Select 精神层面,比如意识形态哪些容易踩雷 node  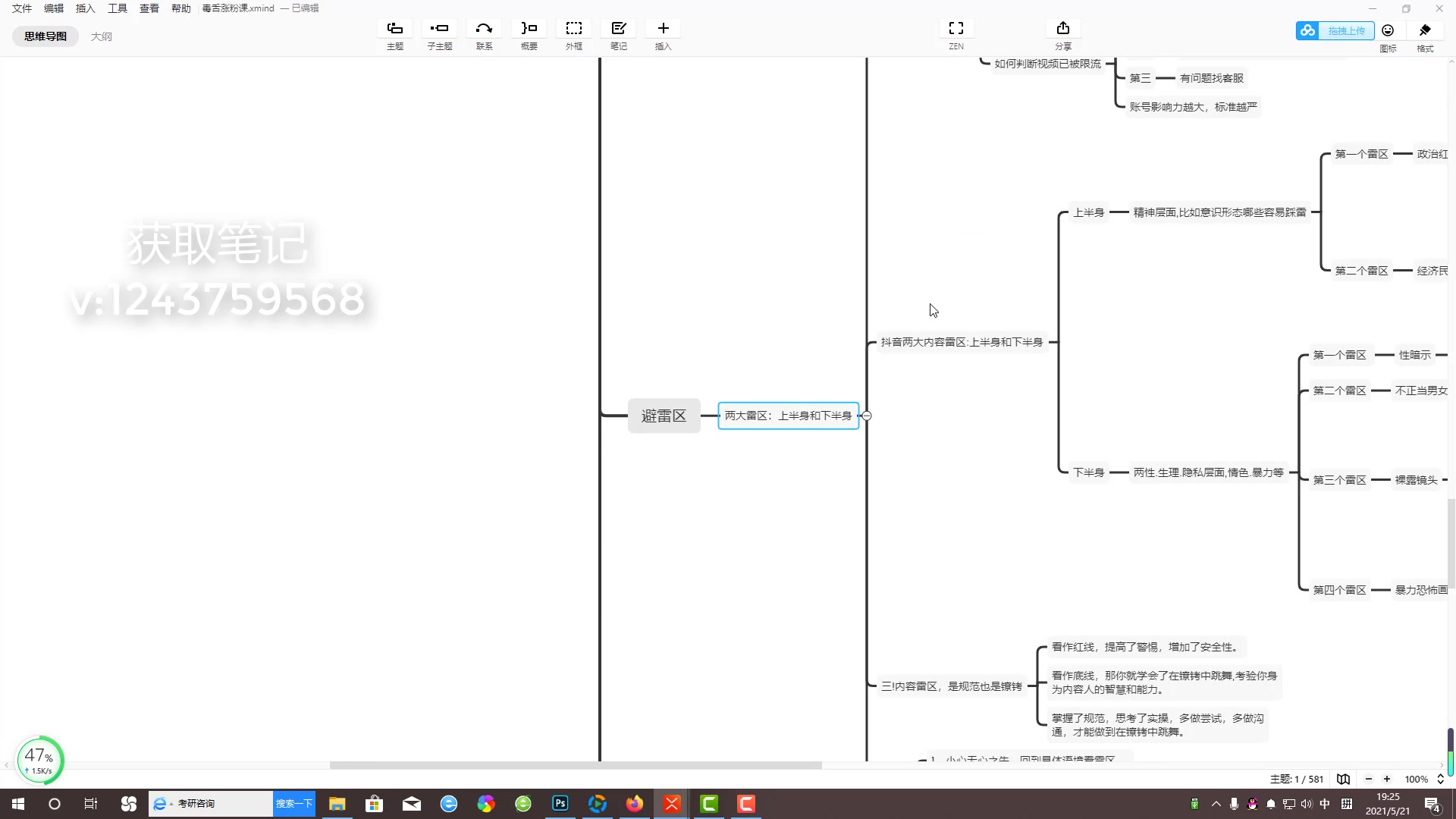pyautogui.click(x=1219, y=212)
